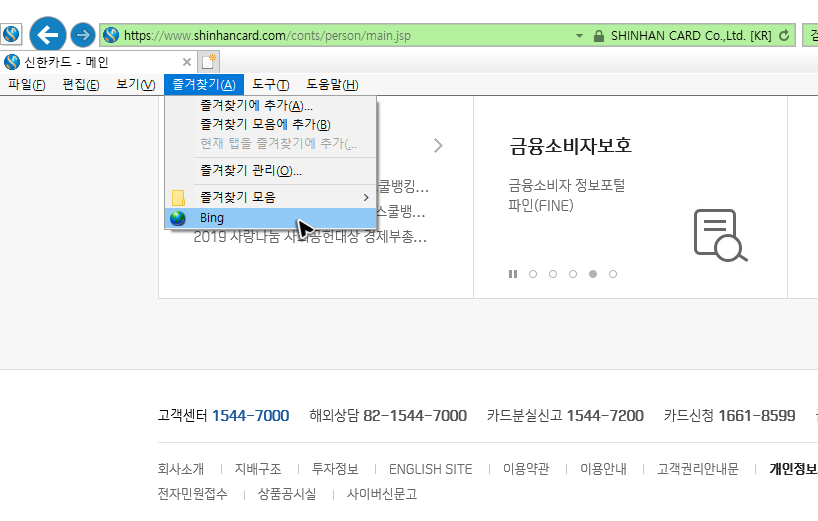Open the 도구(T) menu
This screenshot has height=521, width=818.
click(271, 84)
